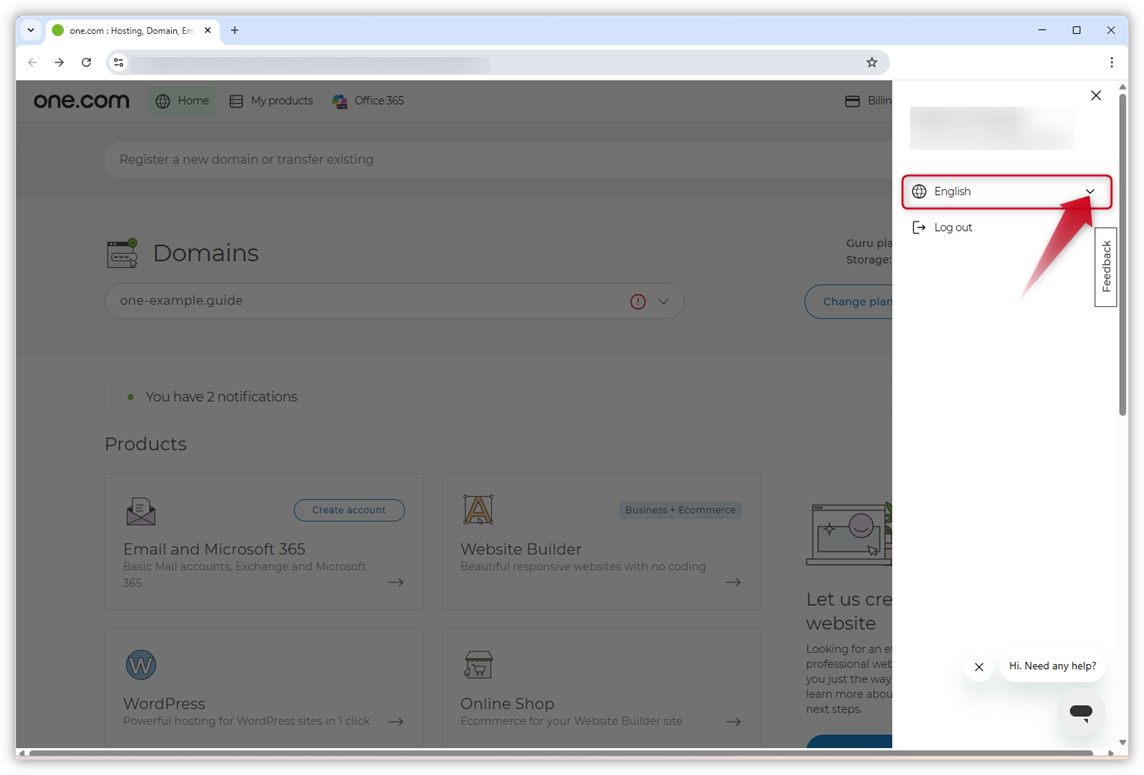Viewport: 1144px width, 775px height.
Task: Expand the English language dropdown
Action: coord(1090,191)
